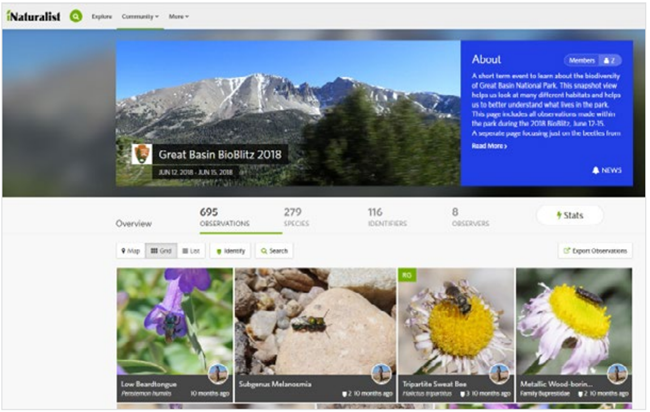Screen dimensions: 650x412
Task: Click the Export Observations button
Action: 595,251
